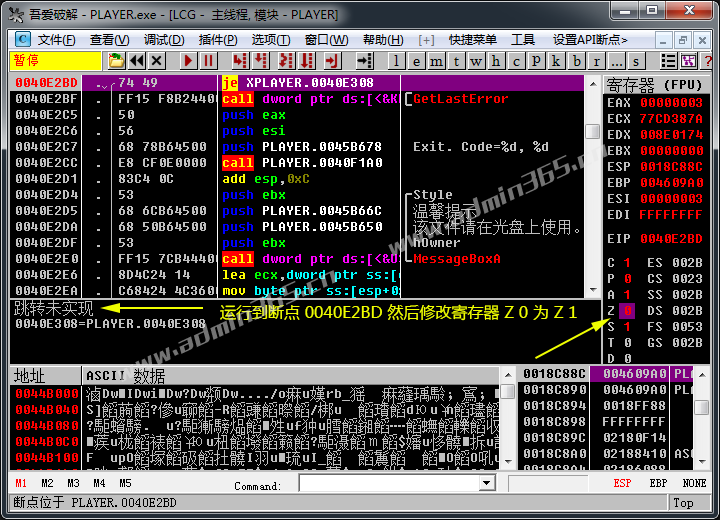Click the stack pane scrollbar down arrow
The width and height of the screenshot is (720, 520).
(x=702, y=461)
